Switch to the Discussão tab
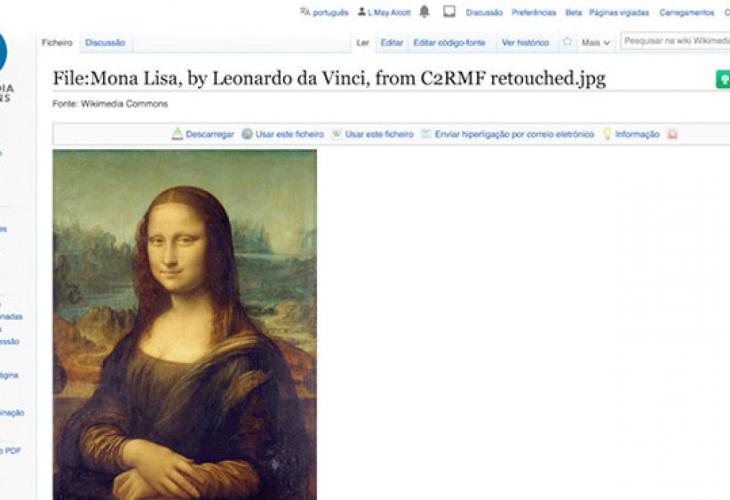 [x=105, y=42]
